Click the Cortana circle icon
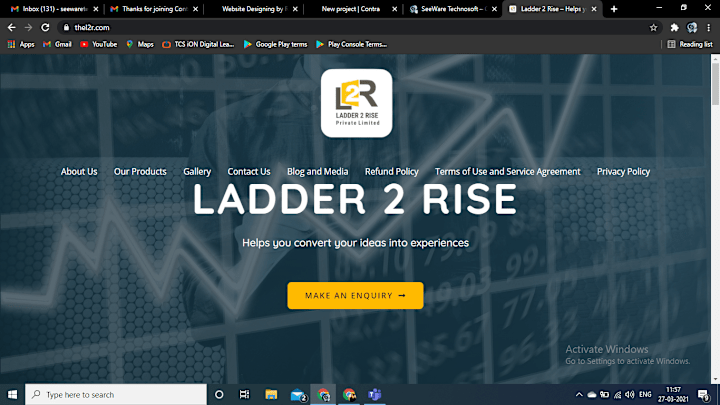This screenshot has width=720, height=405. [x=219, y=394]
